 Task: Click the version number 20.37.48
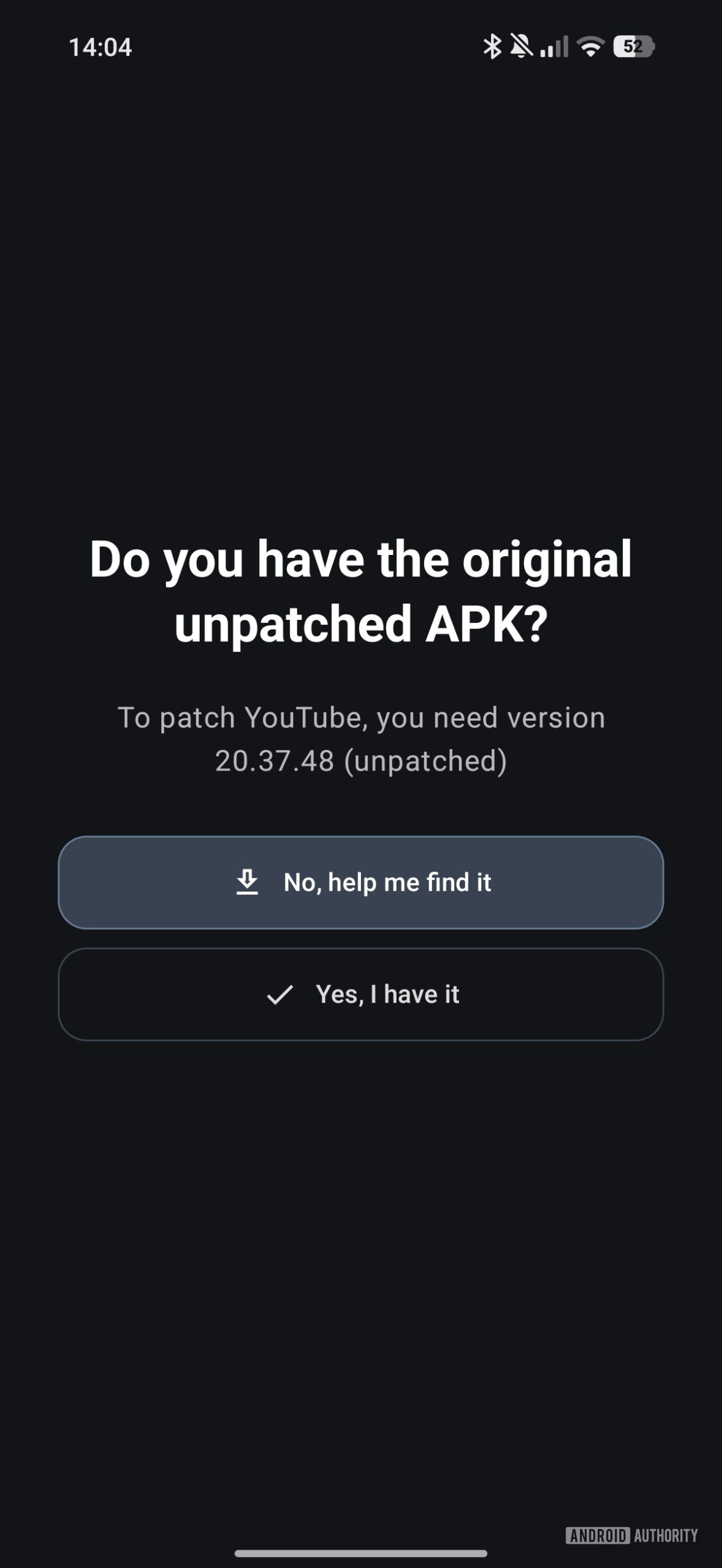275,761
